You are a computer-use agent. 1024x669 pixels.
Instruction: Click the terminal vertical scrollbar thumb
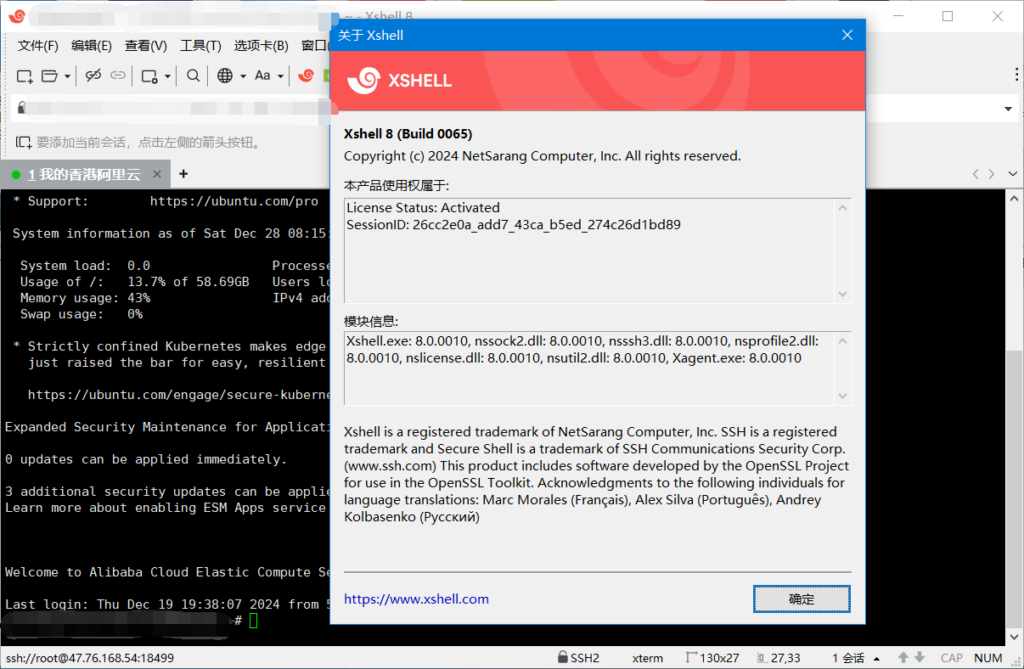pyautogui.click(x=1014, y=487)
